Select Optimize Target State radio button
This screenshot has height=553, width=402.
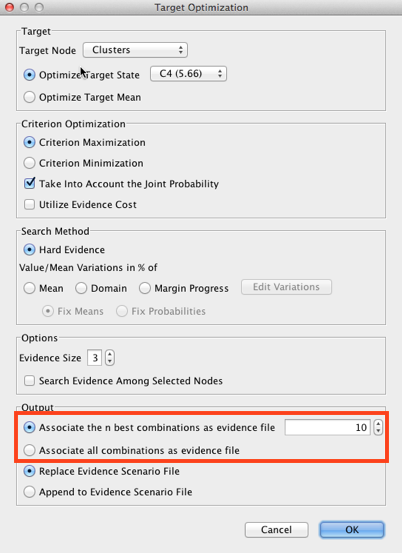(29, 75)
